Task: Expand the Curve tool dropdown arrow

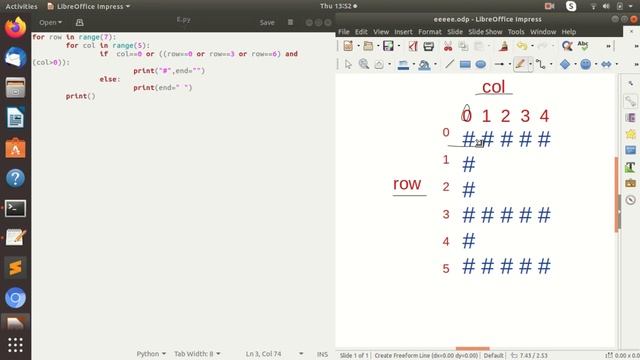Action: (530, 64)
